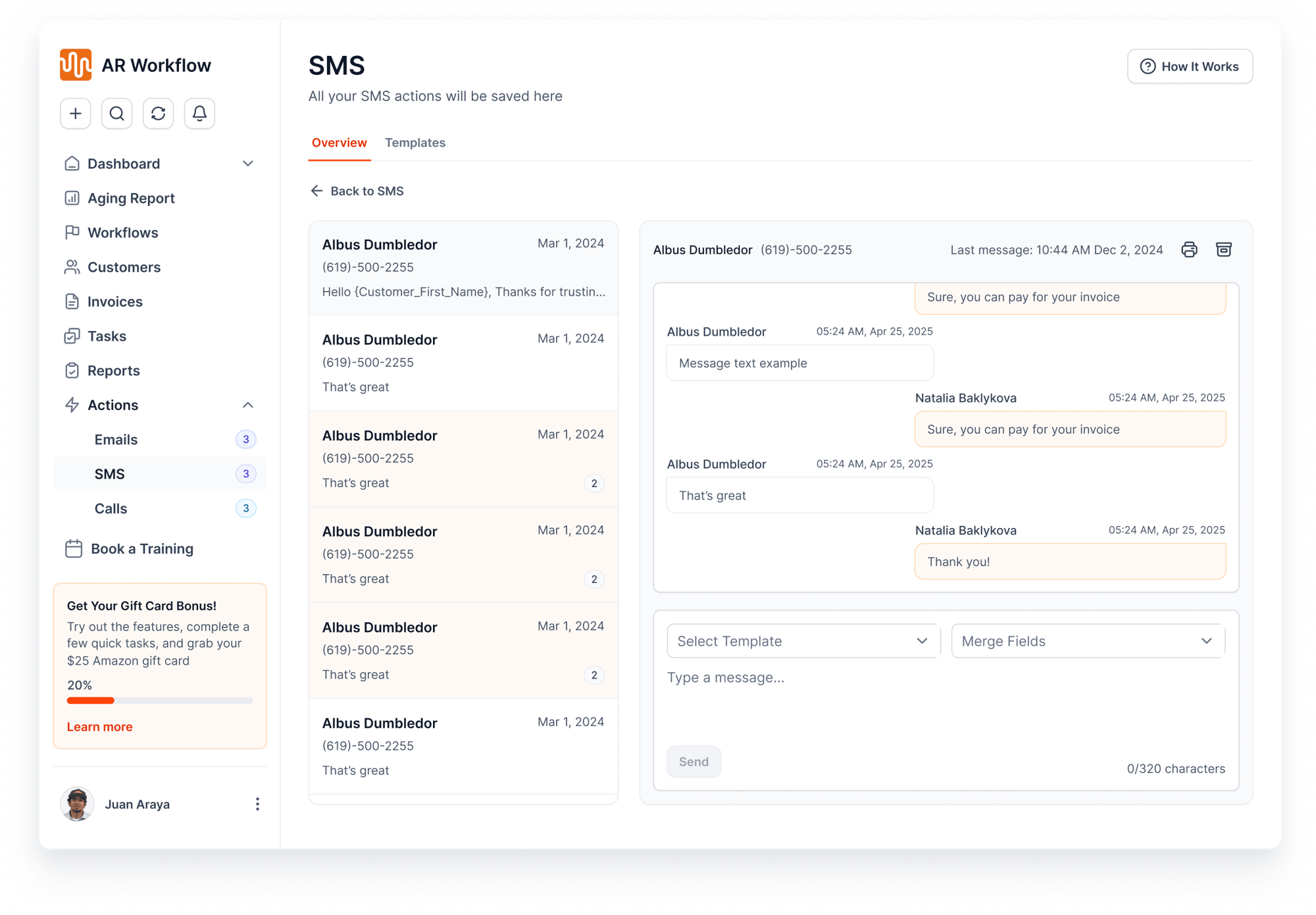The width and height of the screenshot is (1316, 915).
Task: Click the Tasks checkmark icon
Action: click(x=72, y=336)
